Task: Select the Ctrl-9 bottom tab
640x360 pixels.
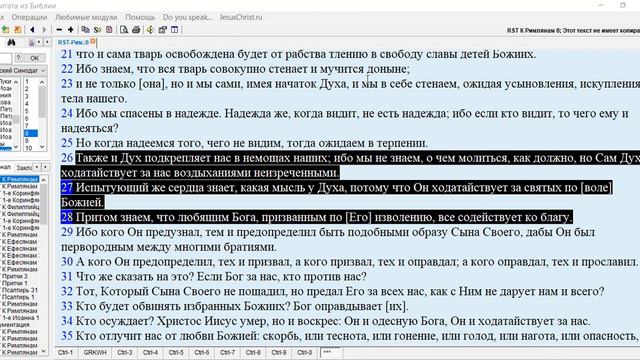Action: point(279,352)
